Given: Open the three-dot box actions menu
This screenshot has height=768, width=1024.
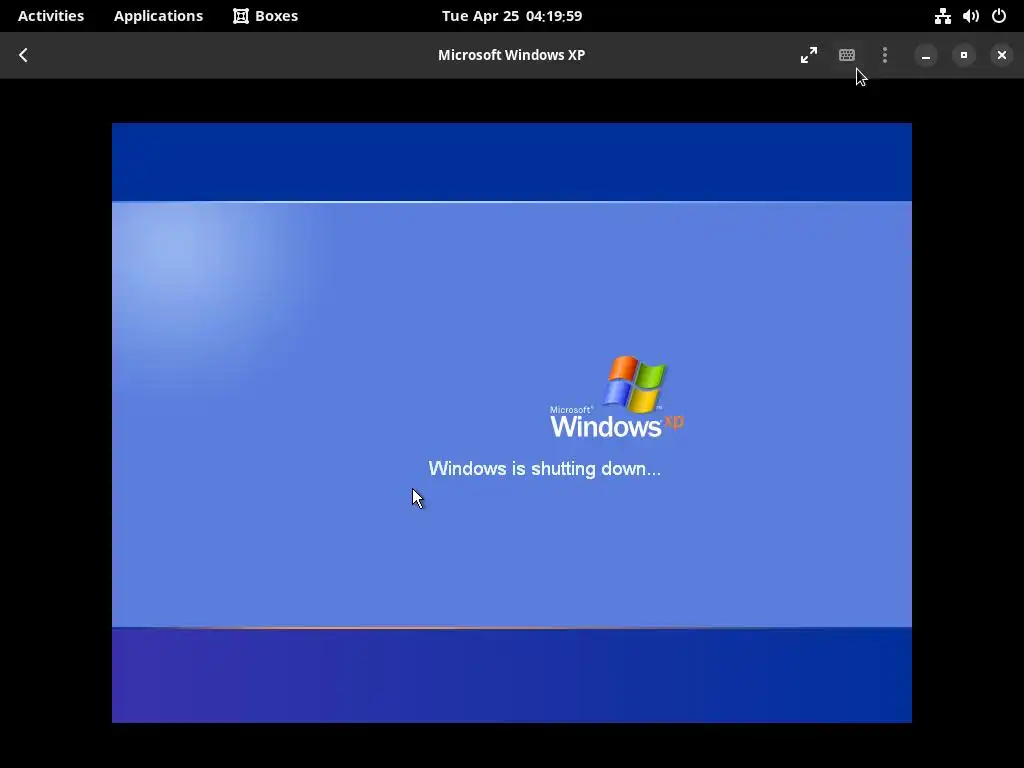Looking at the screenshot, I should (885, 55).
